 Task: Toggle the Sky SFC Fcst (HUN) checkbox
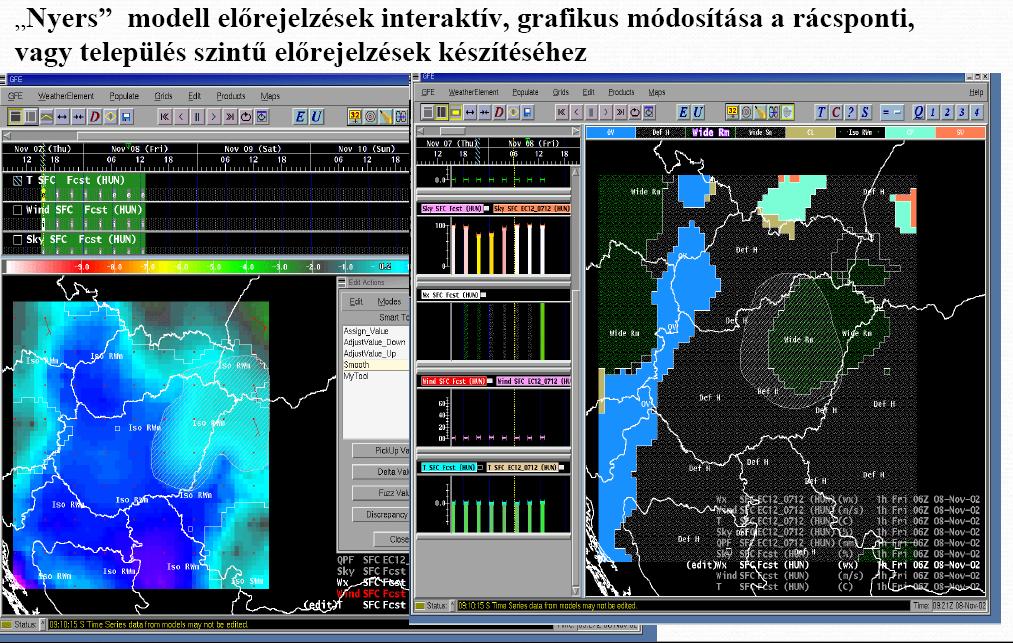click(x=17, y=239)
